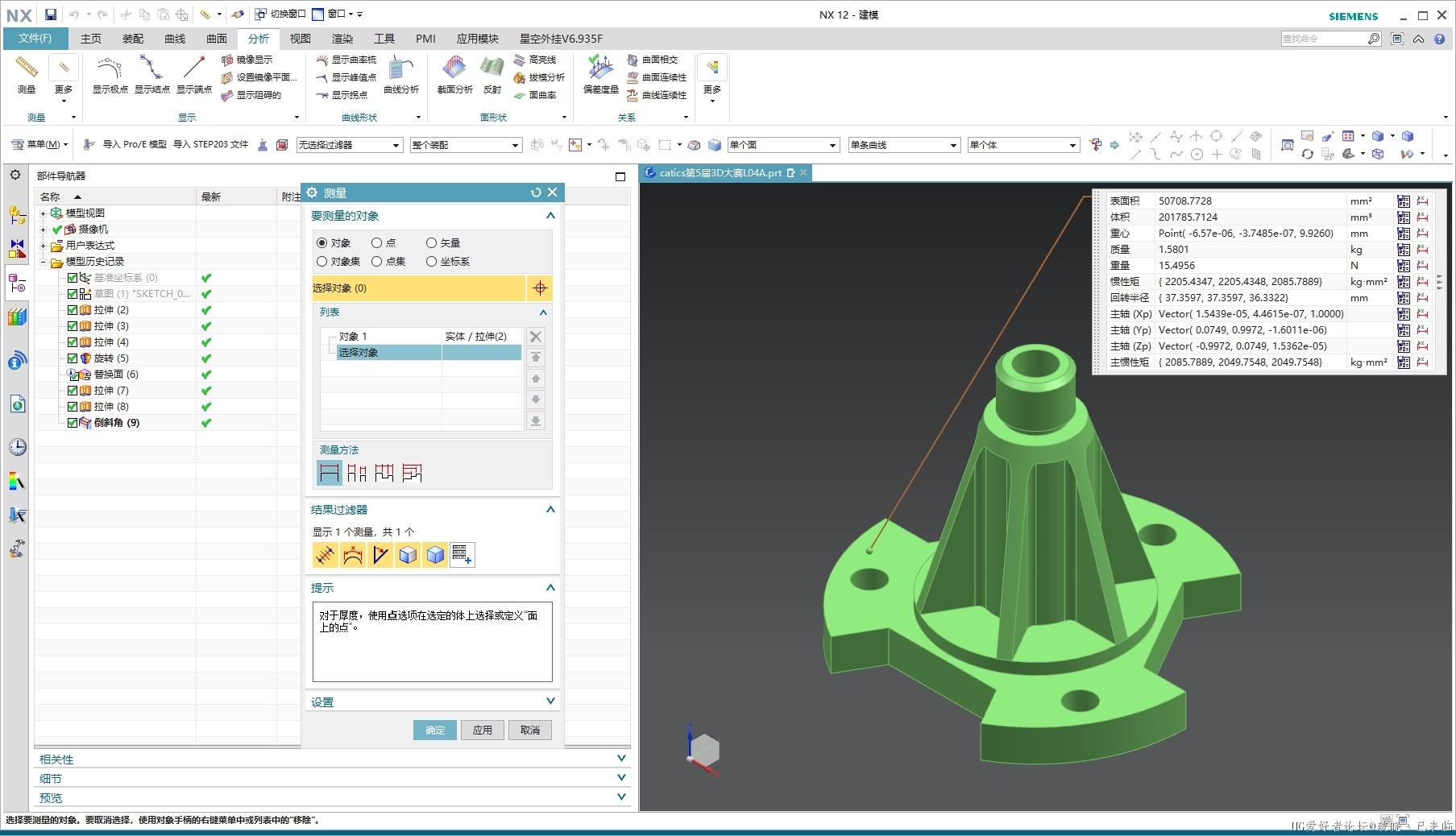Open 无选择过滤器 dropdown

tap(349, 145)
